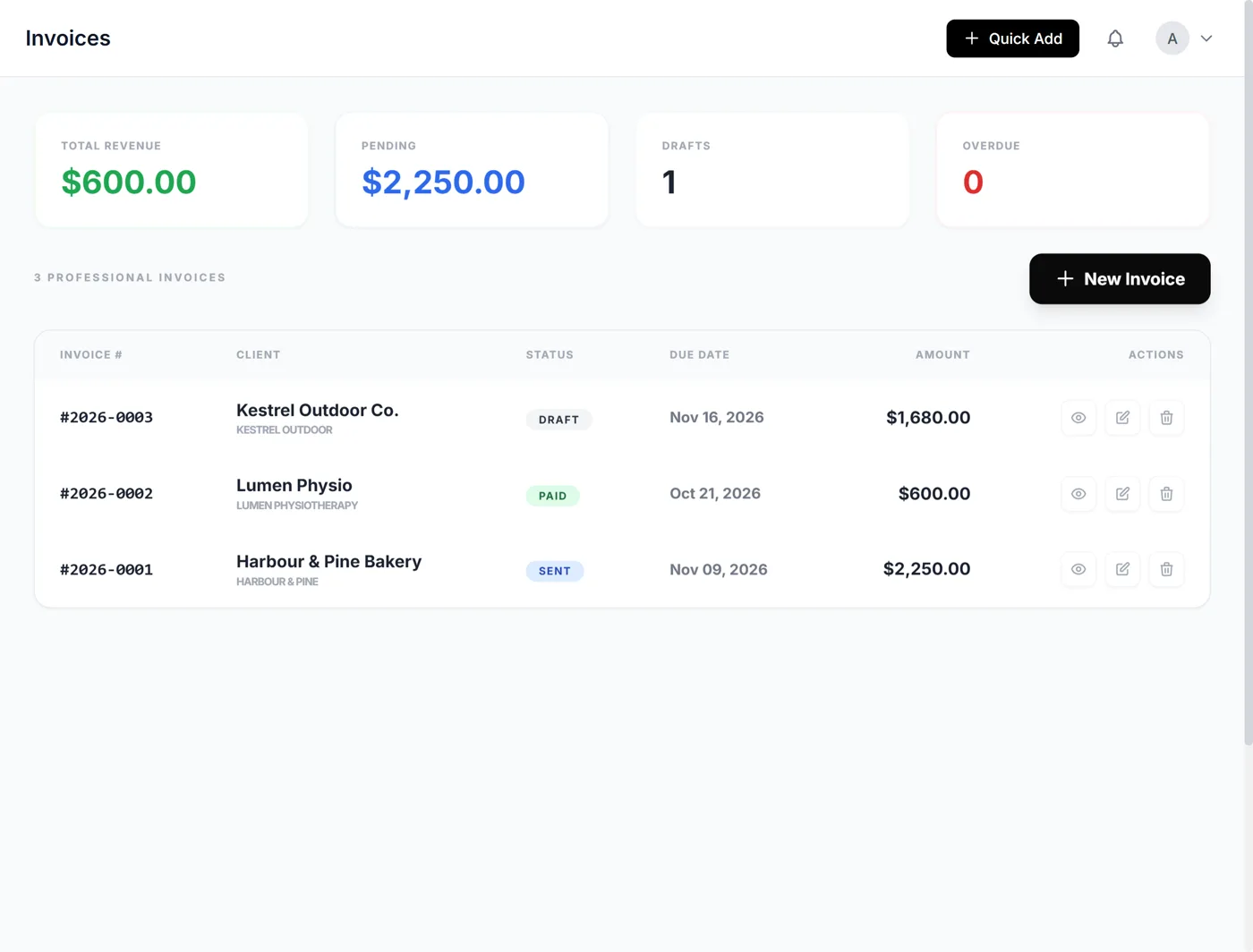
Task: Click the LUMEN PHYSIOTHERAPY subtitle
Action: pyautogui.click(x=297, y=506)
